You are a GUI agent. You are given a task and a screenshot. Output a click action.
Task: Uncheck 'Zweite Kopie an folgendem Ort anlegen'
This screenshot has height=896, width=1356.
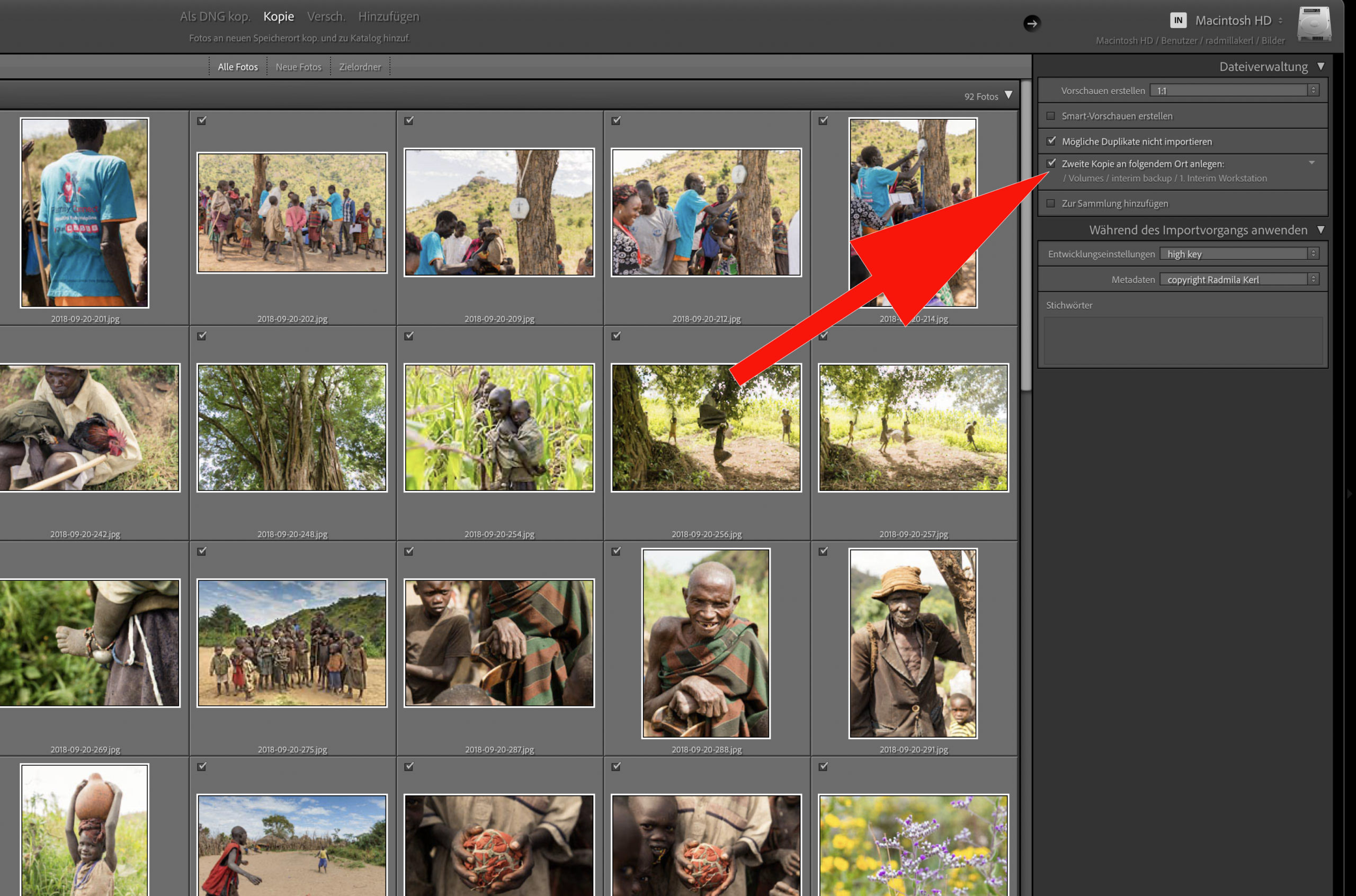[x=1051, y=163]
